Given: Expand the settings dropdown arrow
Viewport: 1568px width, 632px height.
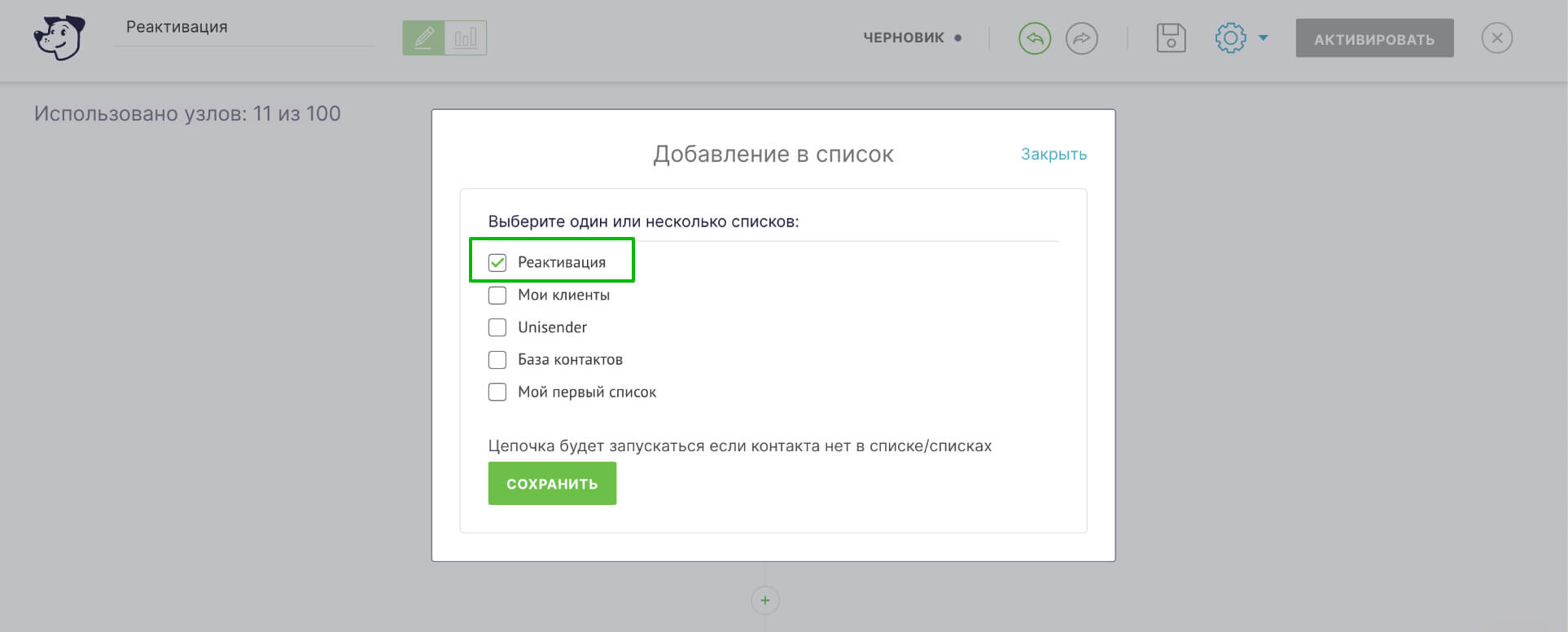Looking at the screenshot, I should (1264, 37).
